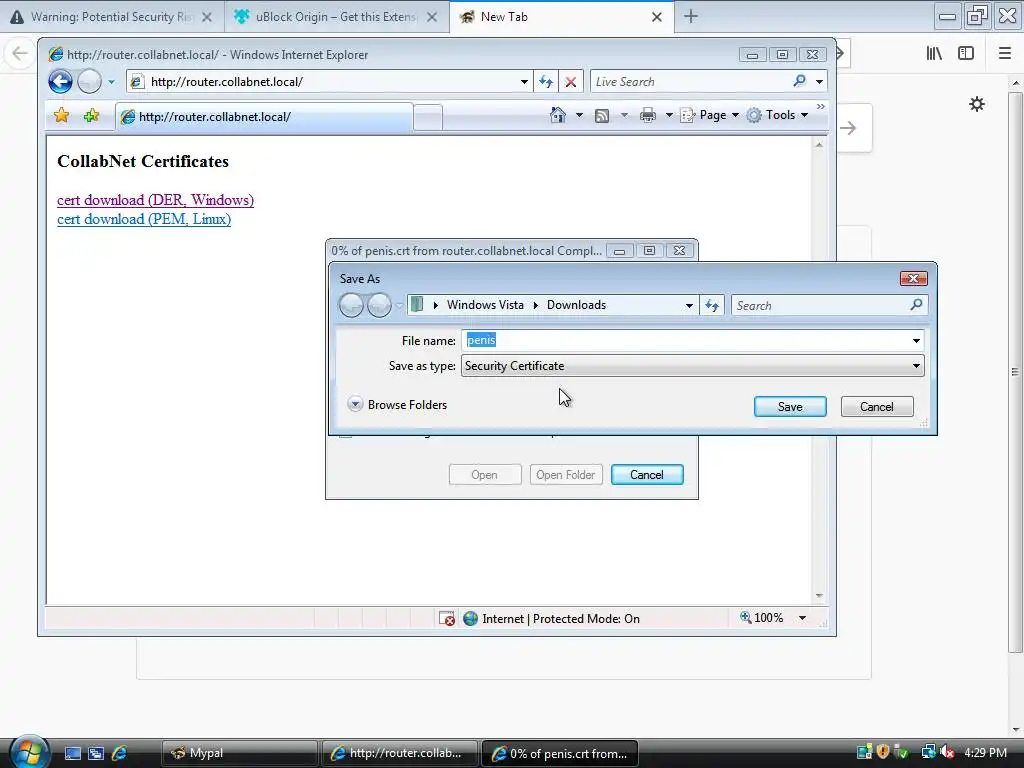This screenshot has height=768, width=1024.
Task: Click New Tab settings gear icon
Action: pyautogui.click(x=977, y=104)
